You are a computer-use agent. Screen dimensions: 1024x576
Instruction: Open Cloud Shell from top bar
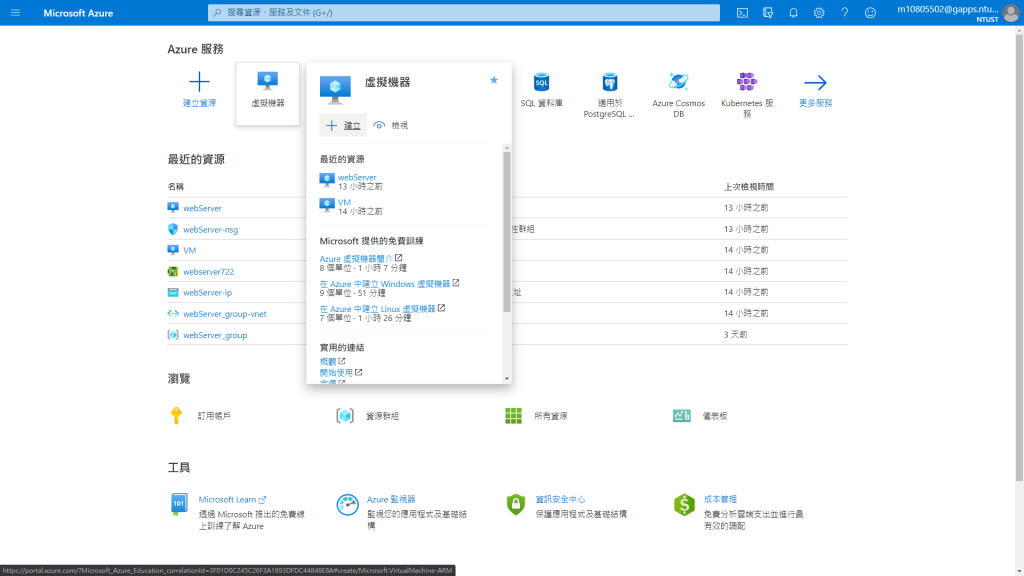pos(743,12)
